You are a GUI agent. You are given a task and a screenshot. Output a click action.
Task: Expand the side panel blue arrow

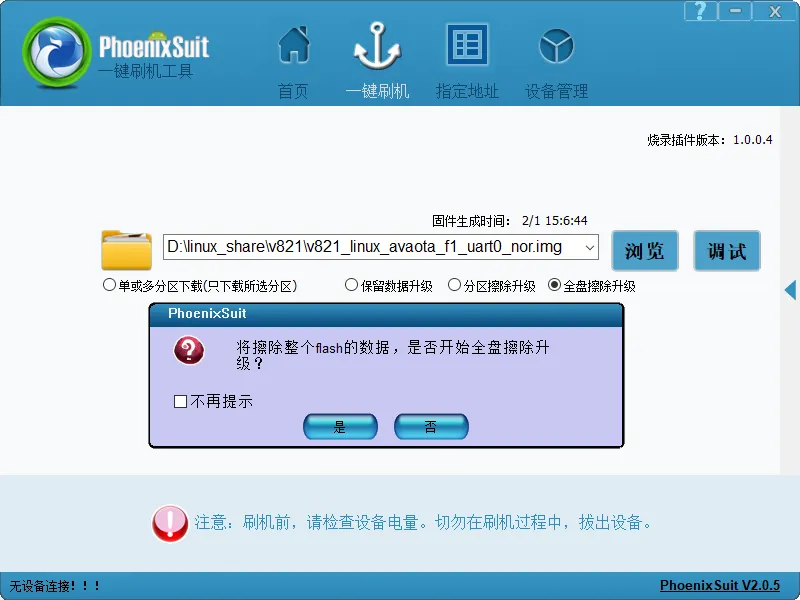pos(790,290)
